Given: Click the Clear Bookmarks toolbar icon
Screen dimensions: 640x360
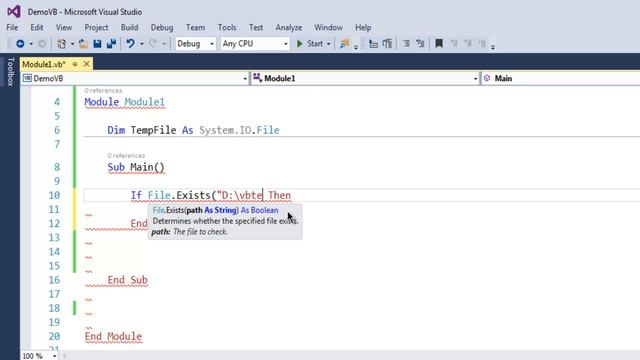Looking at the screenshot, I should 482,43.
